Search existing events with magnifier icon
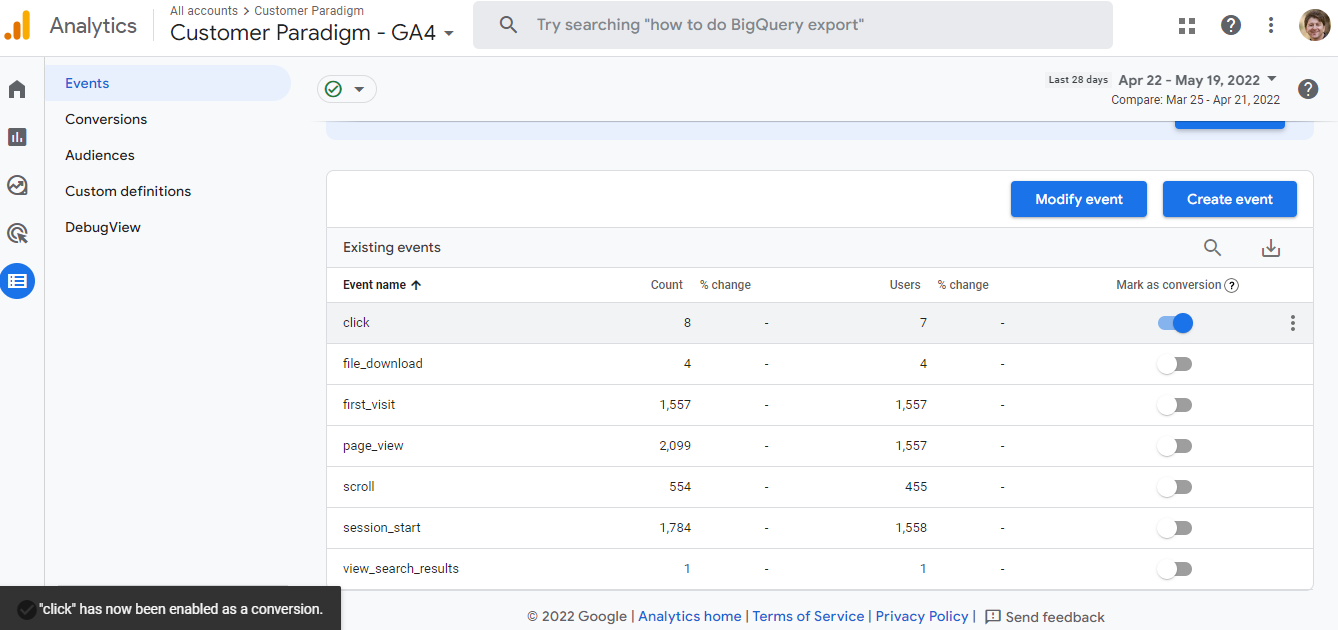 (x=1212, y=248)
